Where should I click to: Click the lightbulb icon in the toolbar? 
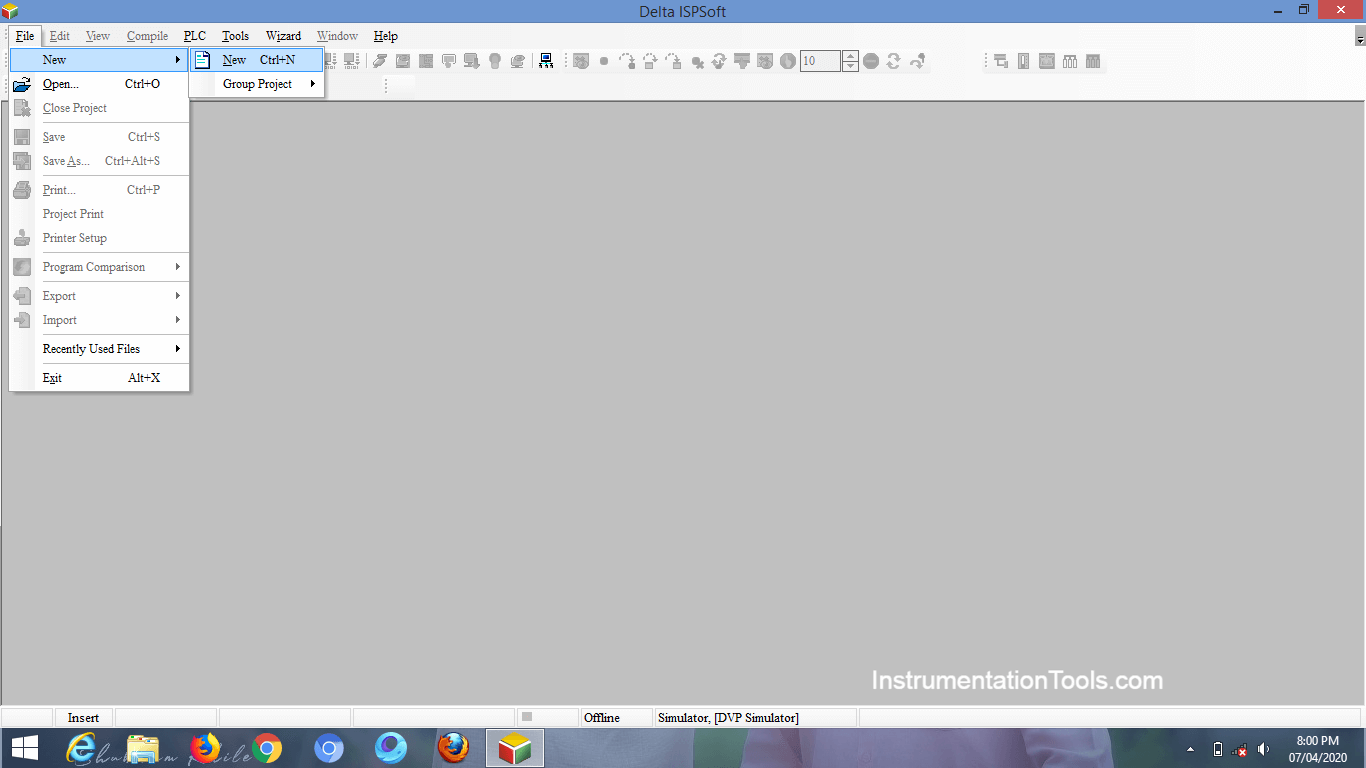(495, 61)
